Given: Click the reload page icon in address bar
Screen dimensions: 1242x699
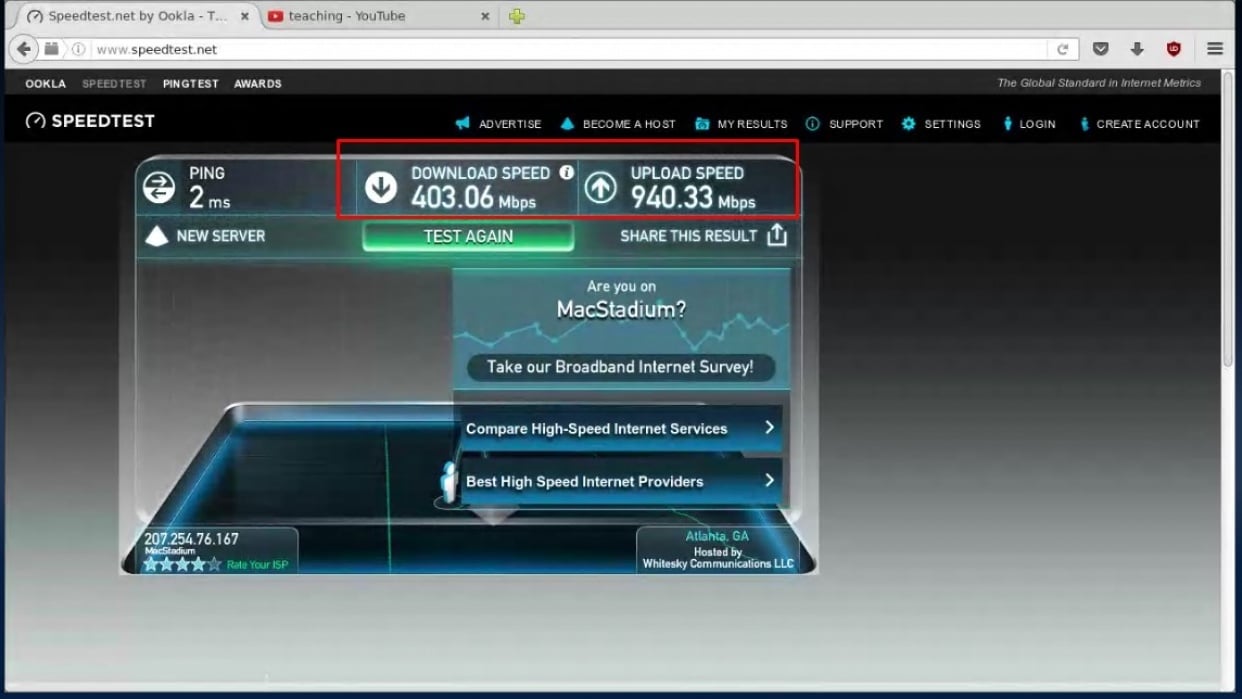Looking at the screenshot, I should (1062, 49).
